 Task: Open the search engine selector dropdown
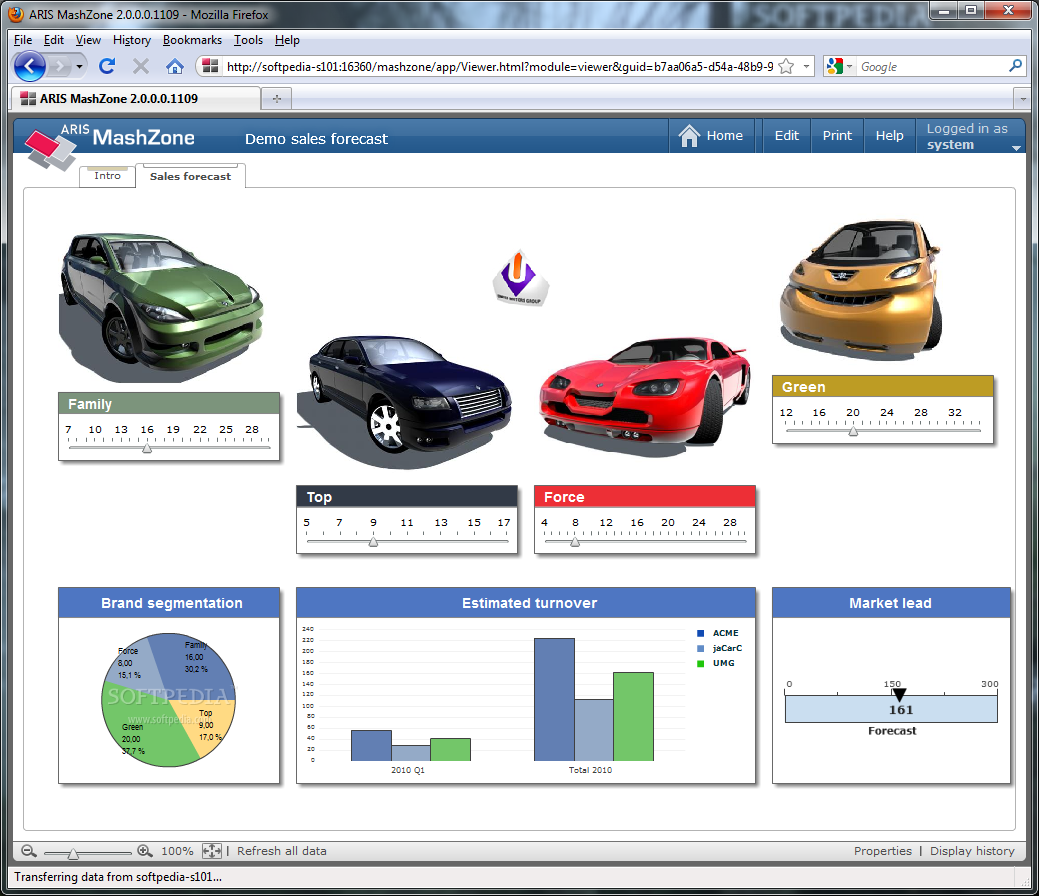click(849, 66)
